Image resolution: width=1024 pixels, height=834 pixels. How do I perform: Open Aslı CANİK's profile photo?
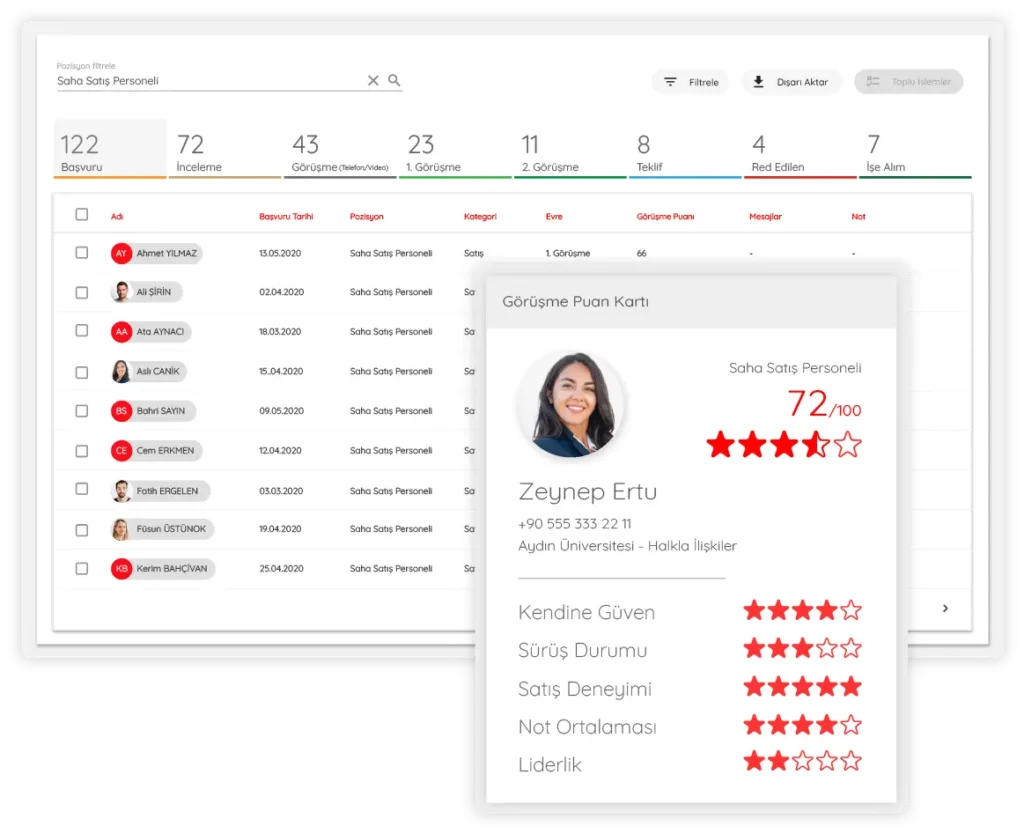(x=121, y=372)
